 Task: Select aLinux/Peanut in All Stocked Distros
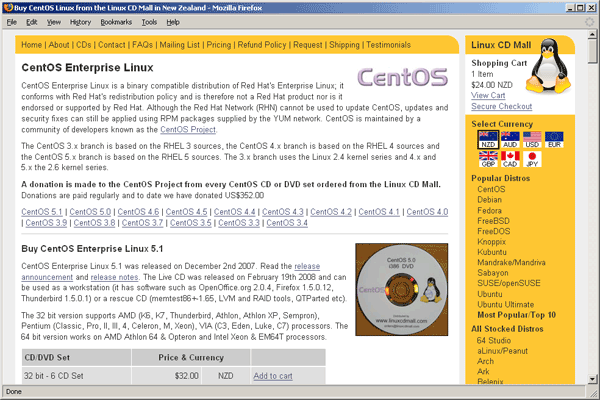click(502, 351)
